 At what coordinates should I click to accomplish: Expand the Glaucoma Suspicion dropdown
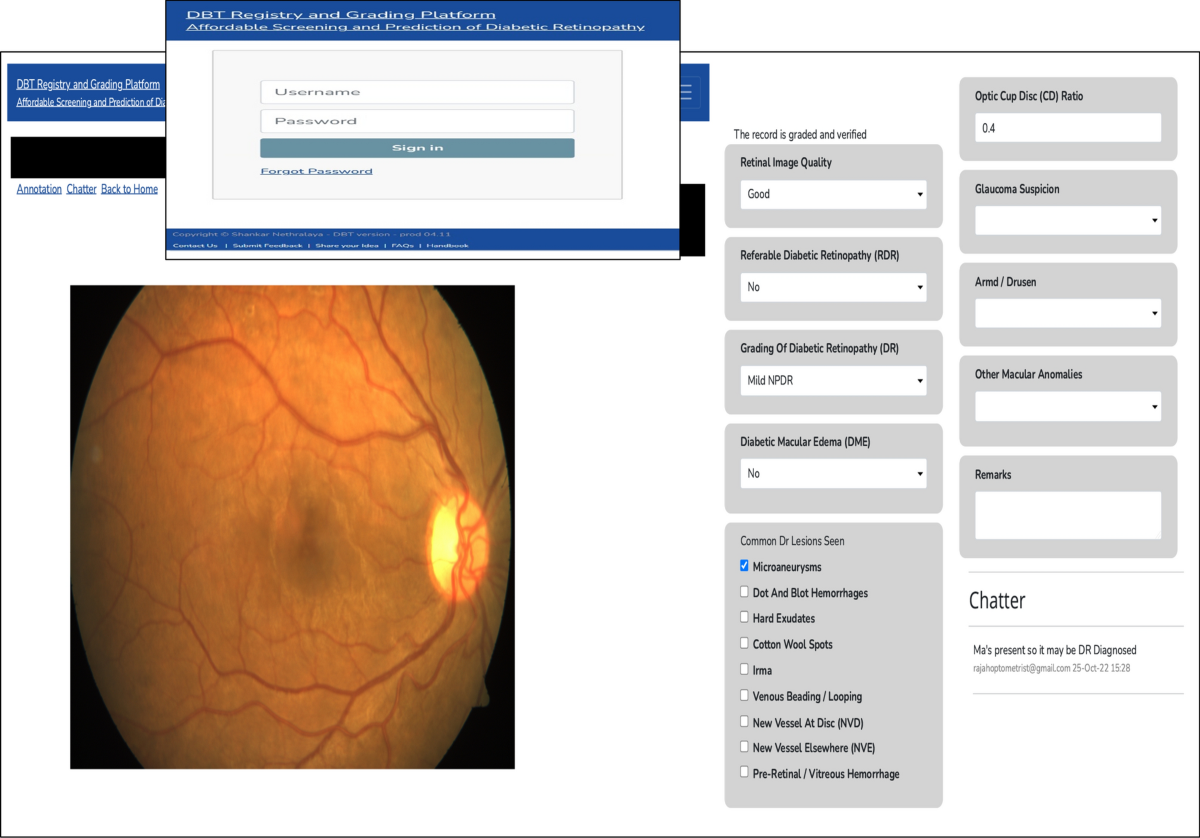point(1067,220)
